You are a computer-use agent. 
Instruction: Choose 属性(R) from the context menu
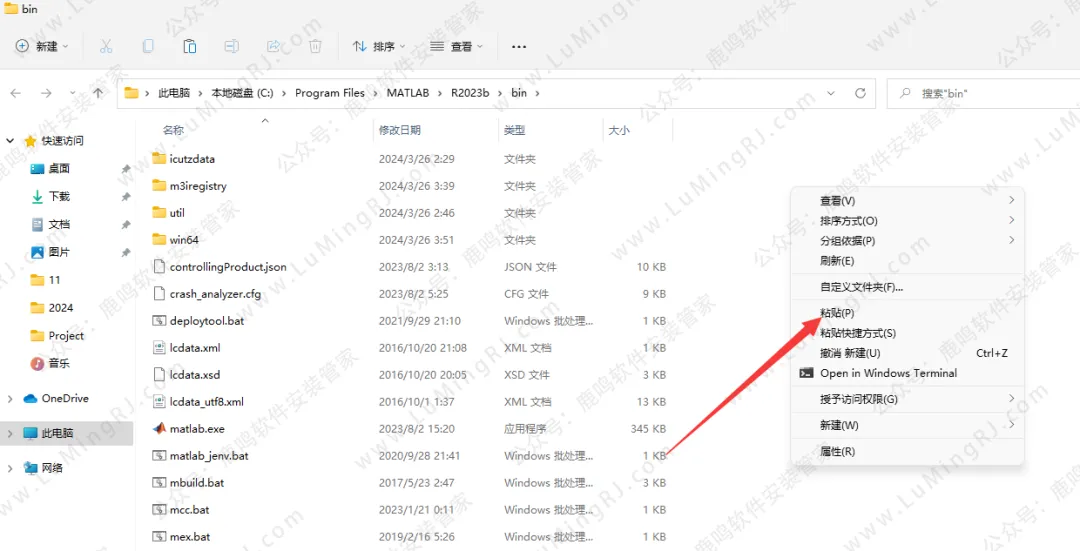[837, 451]
